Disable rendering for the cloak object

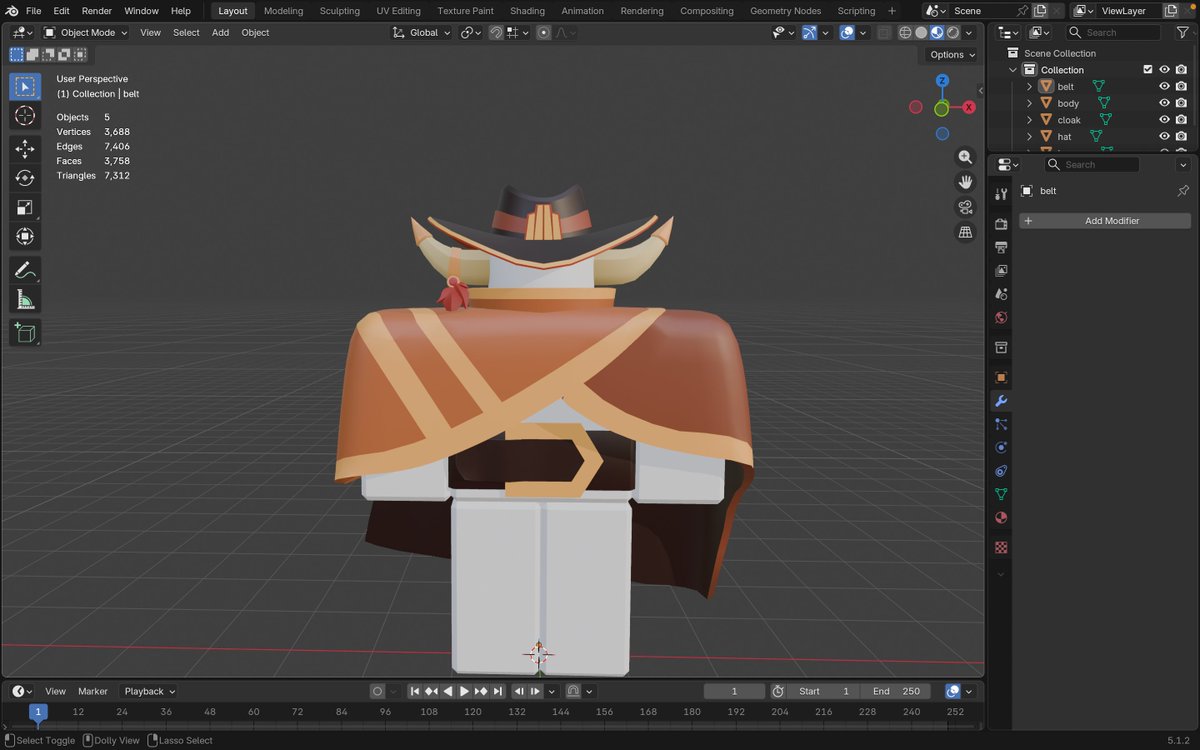pyautogui.click(x=1181, y=120)
